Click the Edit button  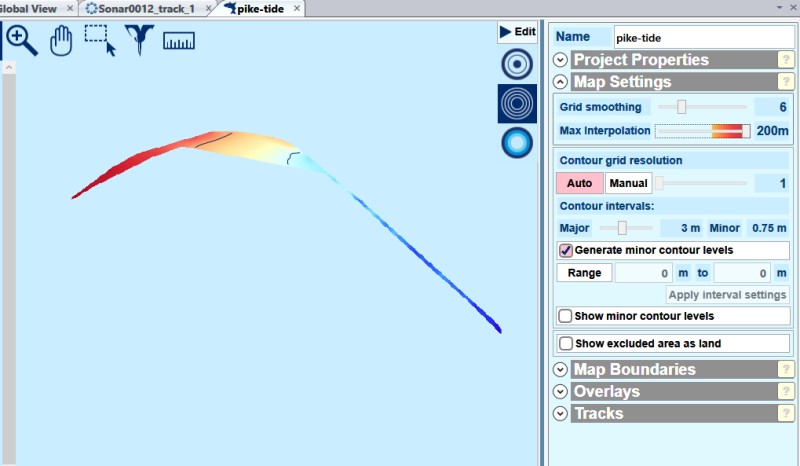517,32
